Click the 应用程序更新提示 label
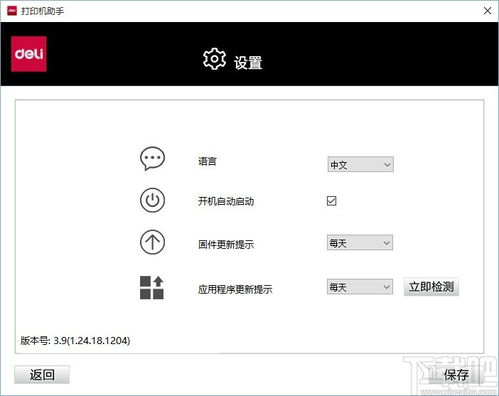 click(x=235, y=289)
